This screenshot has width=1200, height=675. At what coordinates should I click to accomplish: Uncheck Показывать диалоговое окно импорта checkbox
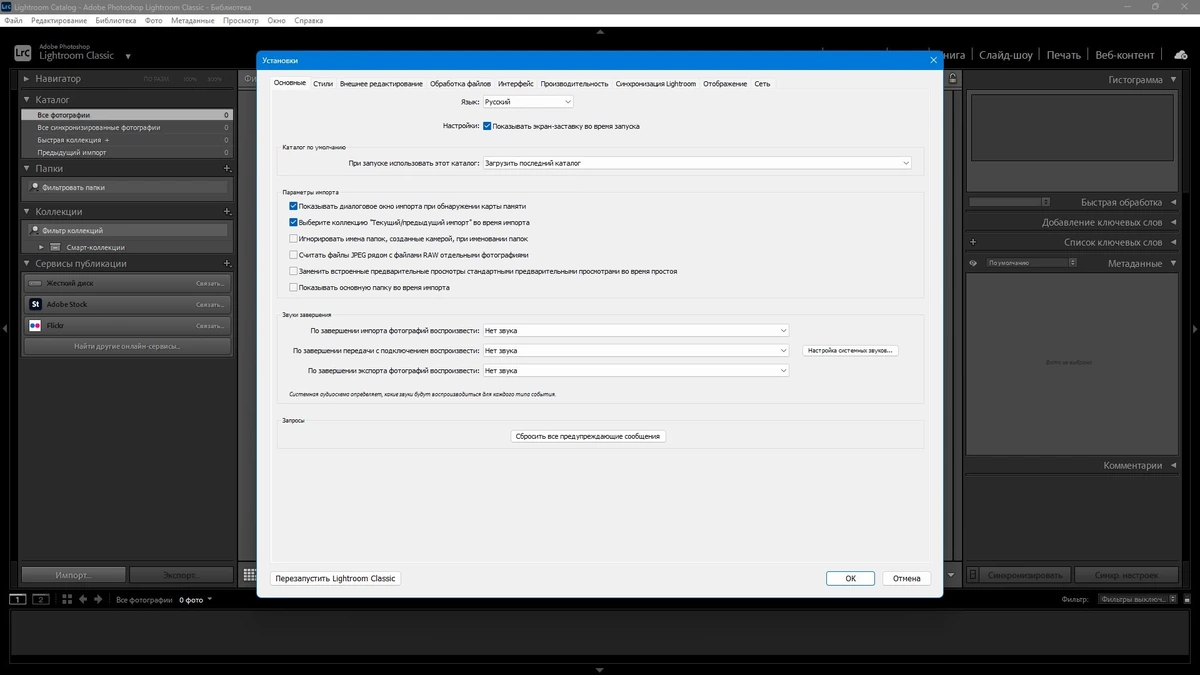pos(293,206)
